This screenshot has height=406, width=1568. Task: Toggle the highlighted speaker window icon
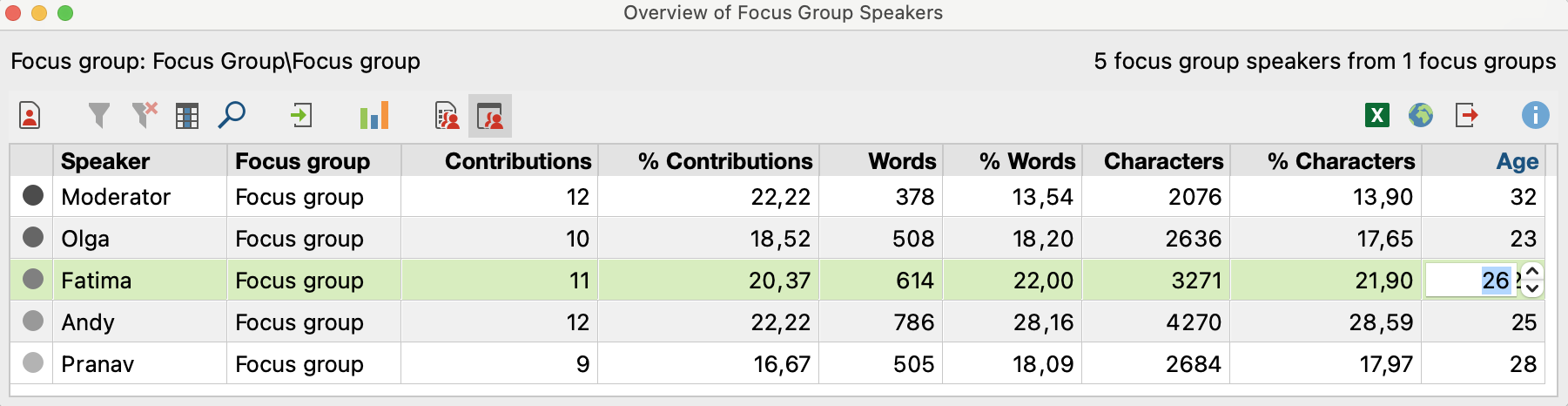[490, 116]
